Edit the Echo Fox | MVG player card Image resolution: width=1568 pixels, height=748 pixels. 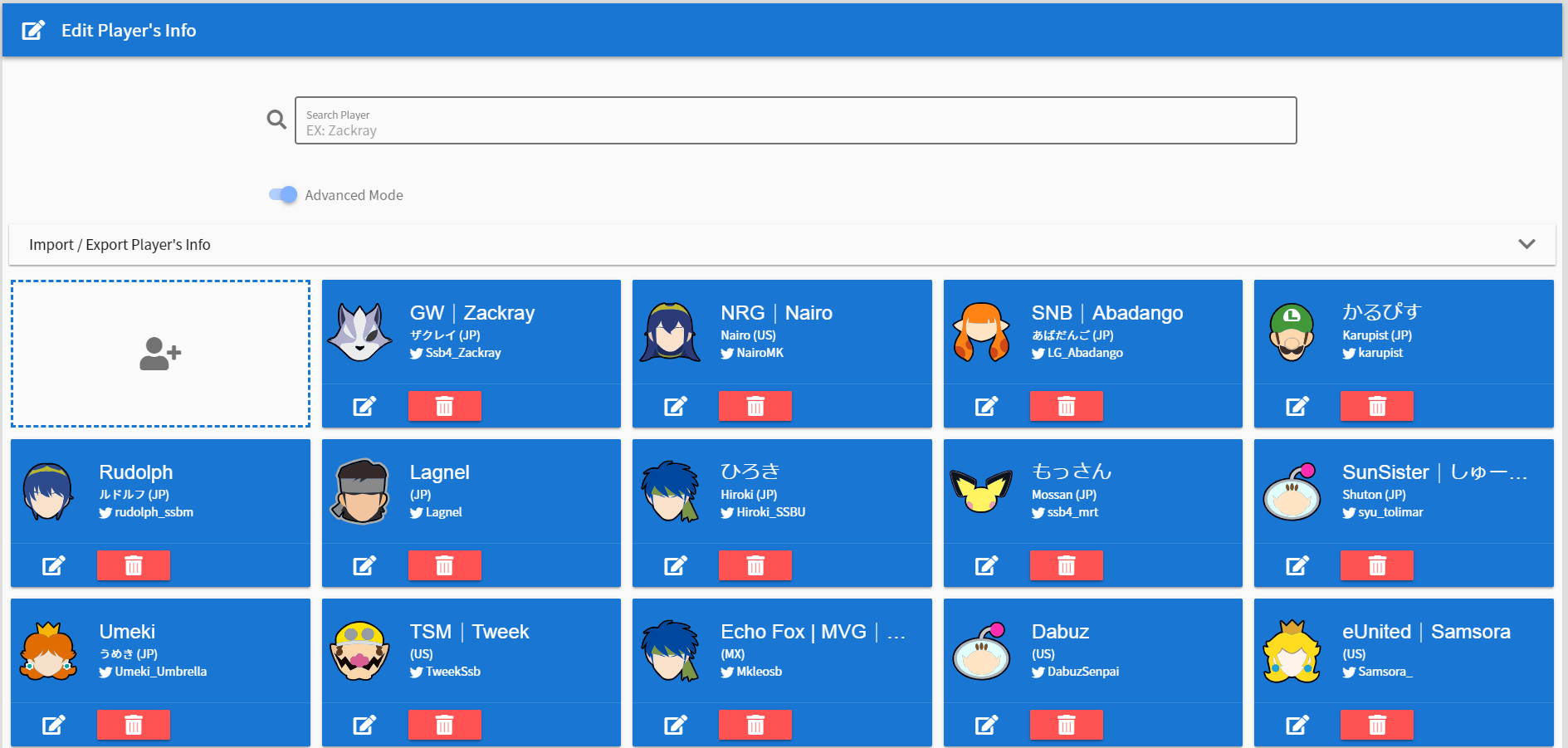pos(676,725)
